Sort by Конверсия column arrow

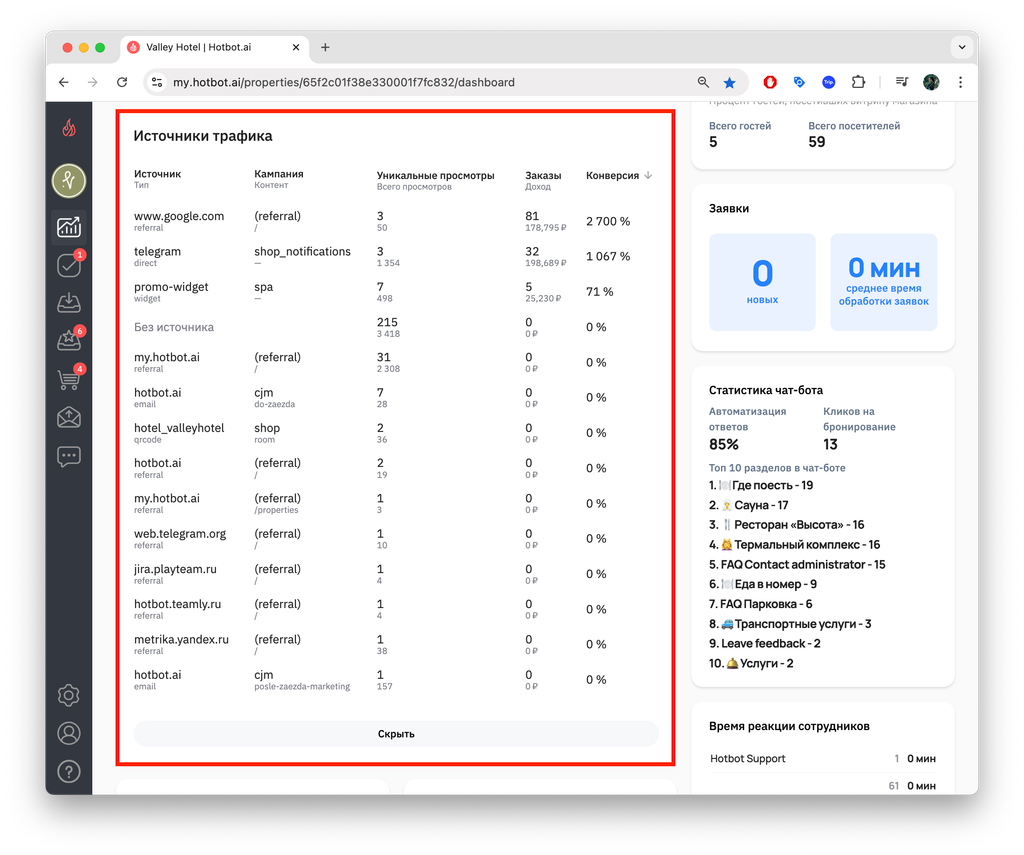(x=648, y=175)
